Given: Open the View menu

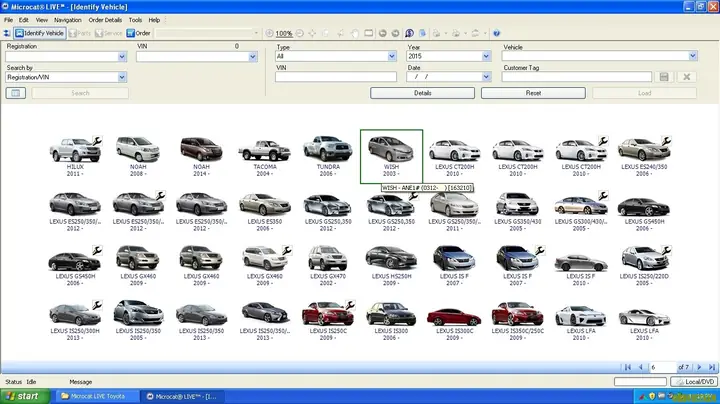Looking at the screenshot, I should (x=41, y=20).
